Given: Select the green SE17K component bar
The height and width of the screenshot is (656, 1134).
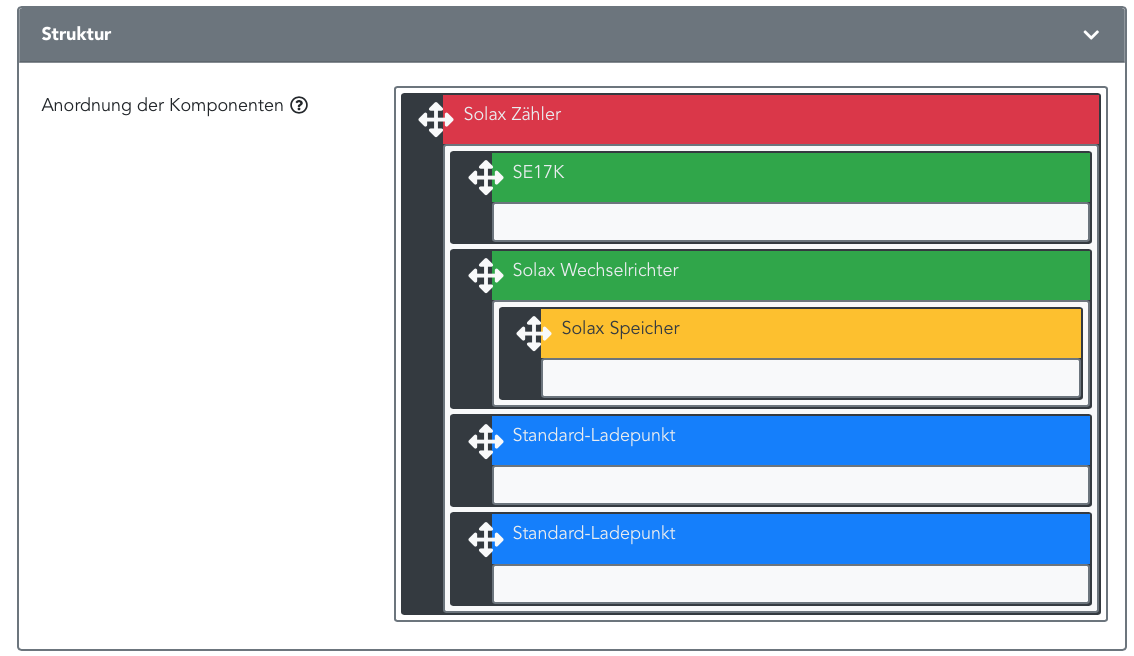Looking at the screenshot, I should click(791, 177).
